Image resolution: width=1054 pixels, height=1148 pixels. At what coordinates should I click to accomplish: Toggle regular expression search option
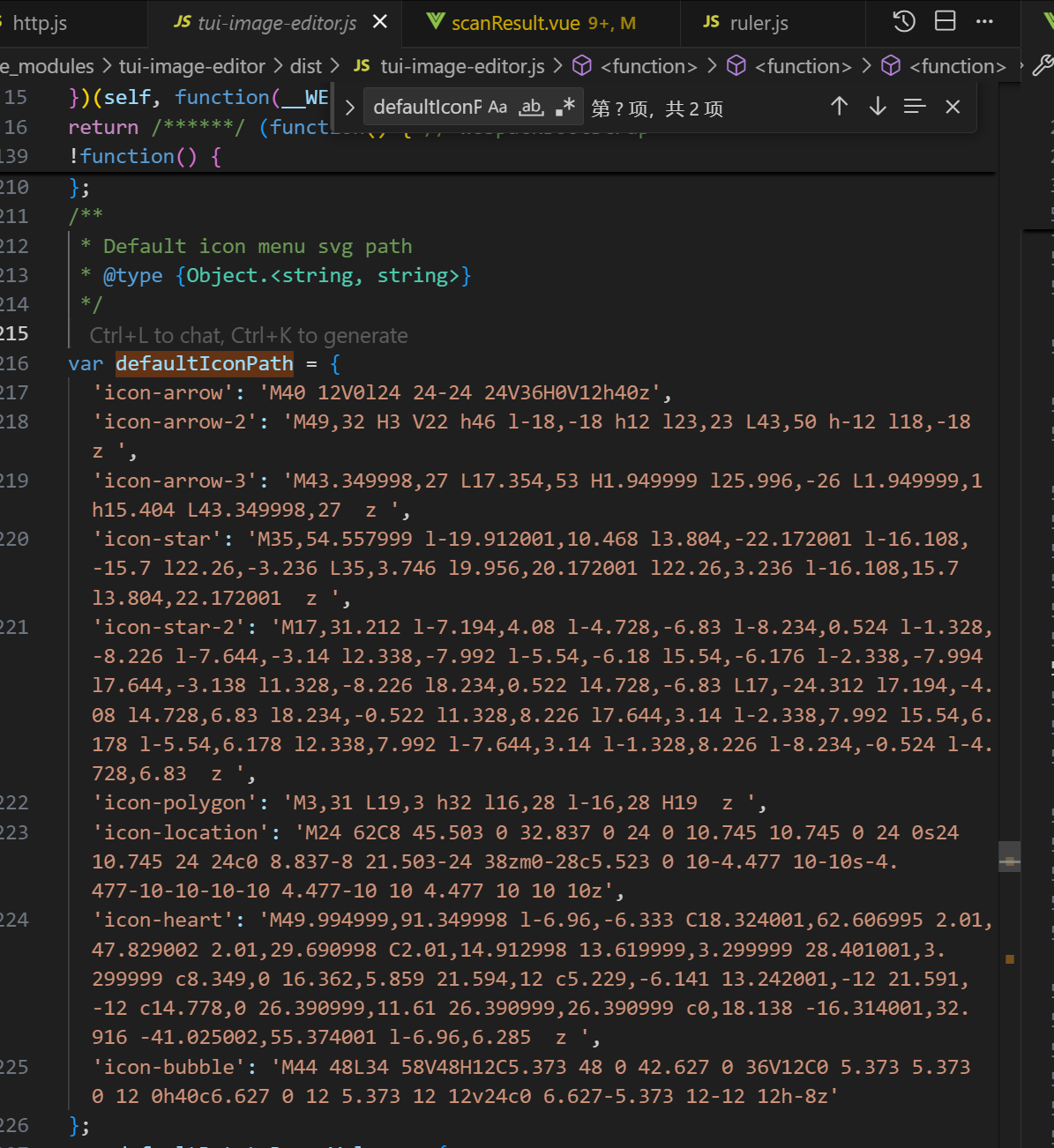565,107
